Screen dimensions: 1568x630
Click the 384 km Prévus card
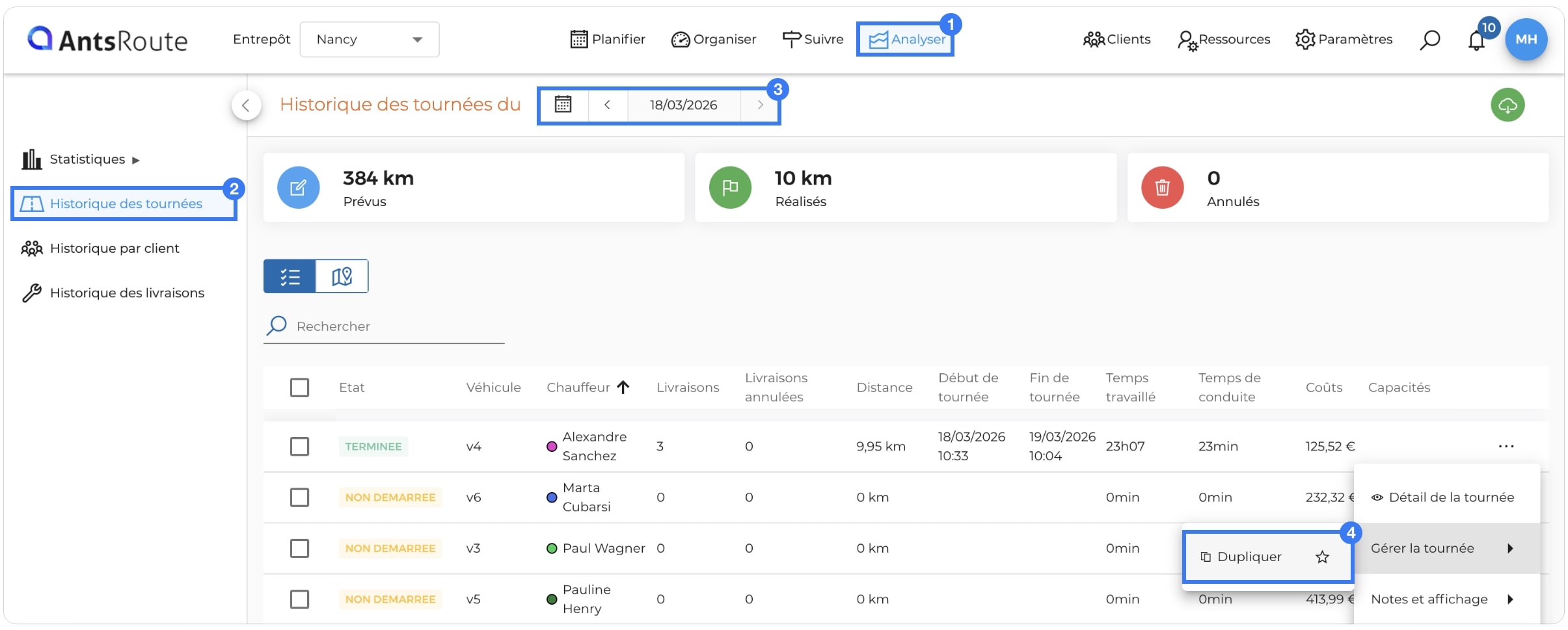pos(474,188)
